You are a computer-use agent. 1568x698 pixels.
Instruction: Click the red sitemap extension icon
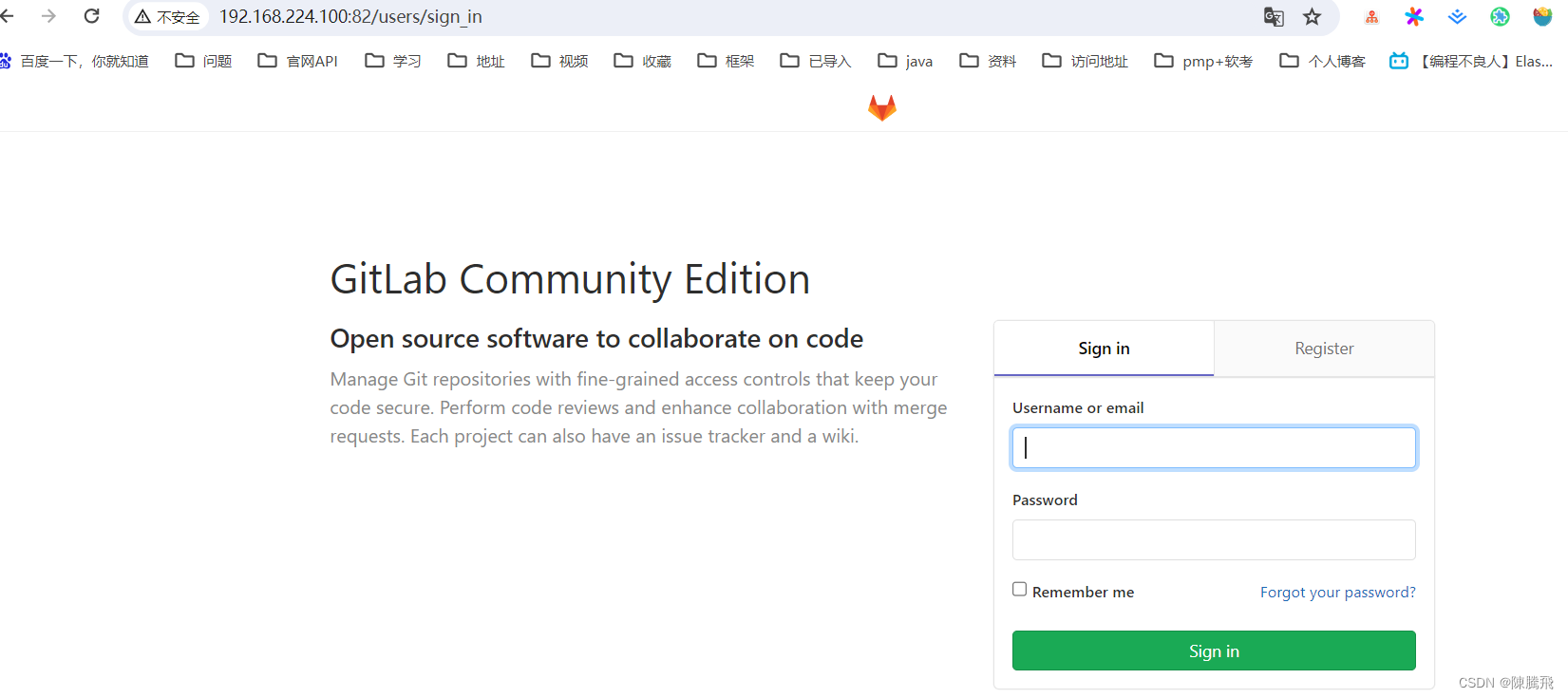pos(1371,16)
